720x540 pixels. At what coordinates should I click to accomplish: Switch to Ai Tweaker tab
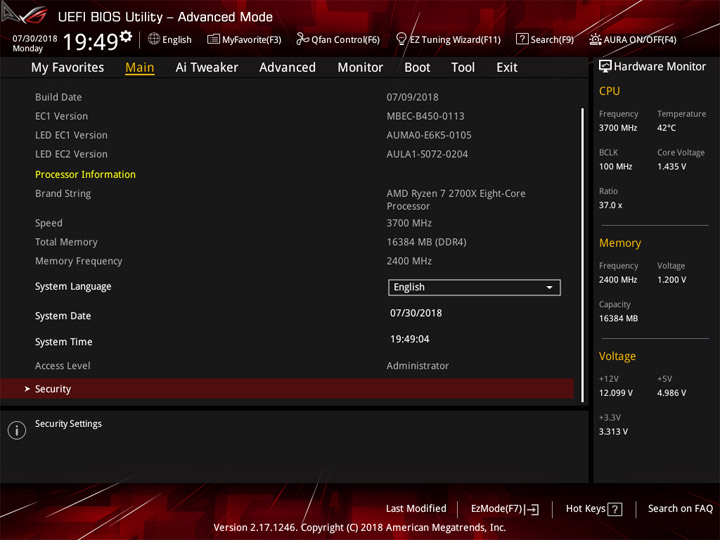pos(207,68)
